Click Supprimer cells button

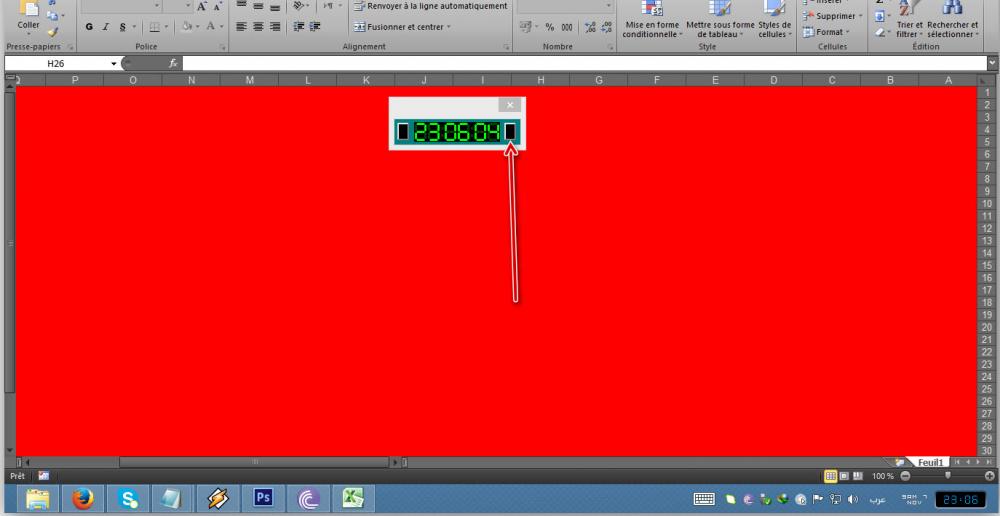click(833, 16)
